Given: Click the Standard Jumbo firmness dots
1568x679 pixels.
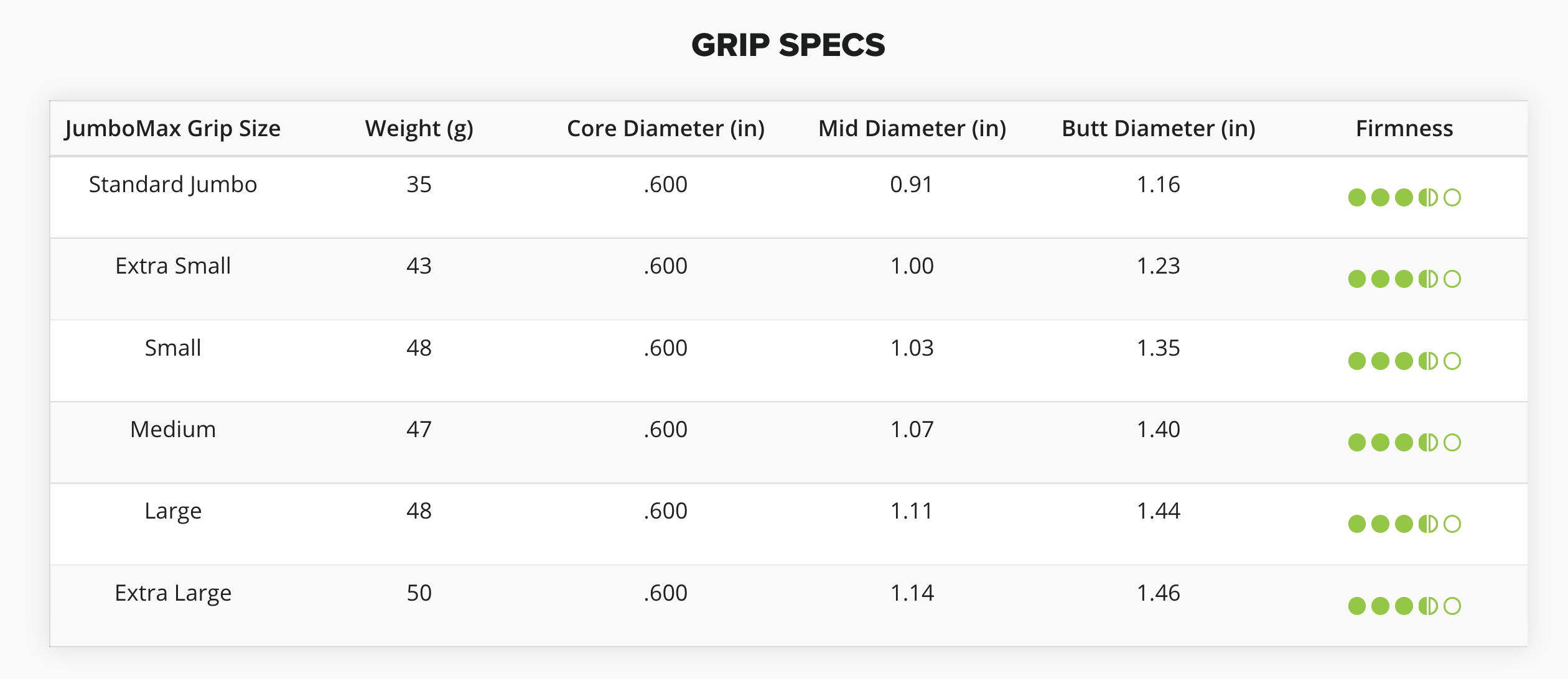Looking at the screenshot, I should pyautogui.click(x=1404, y=198).
